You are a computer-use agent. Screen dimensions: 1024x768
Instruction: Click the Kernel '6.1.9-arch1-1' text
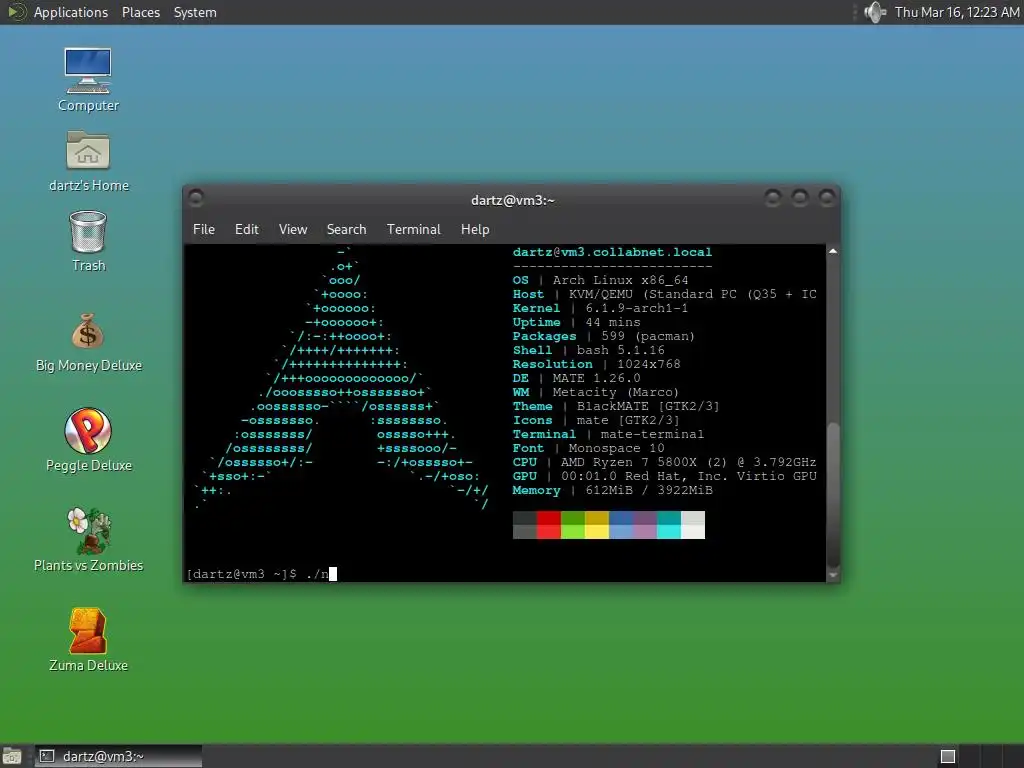(637, 308)
